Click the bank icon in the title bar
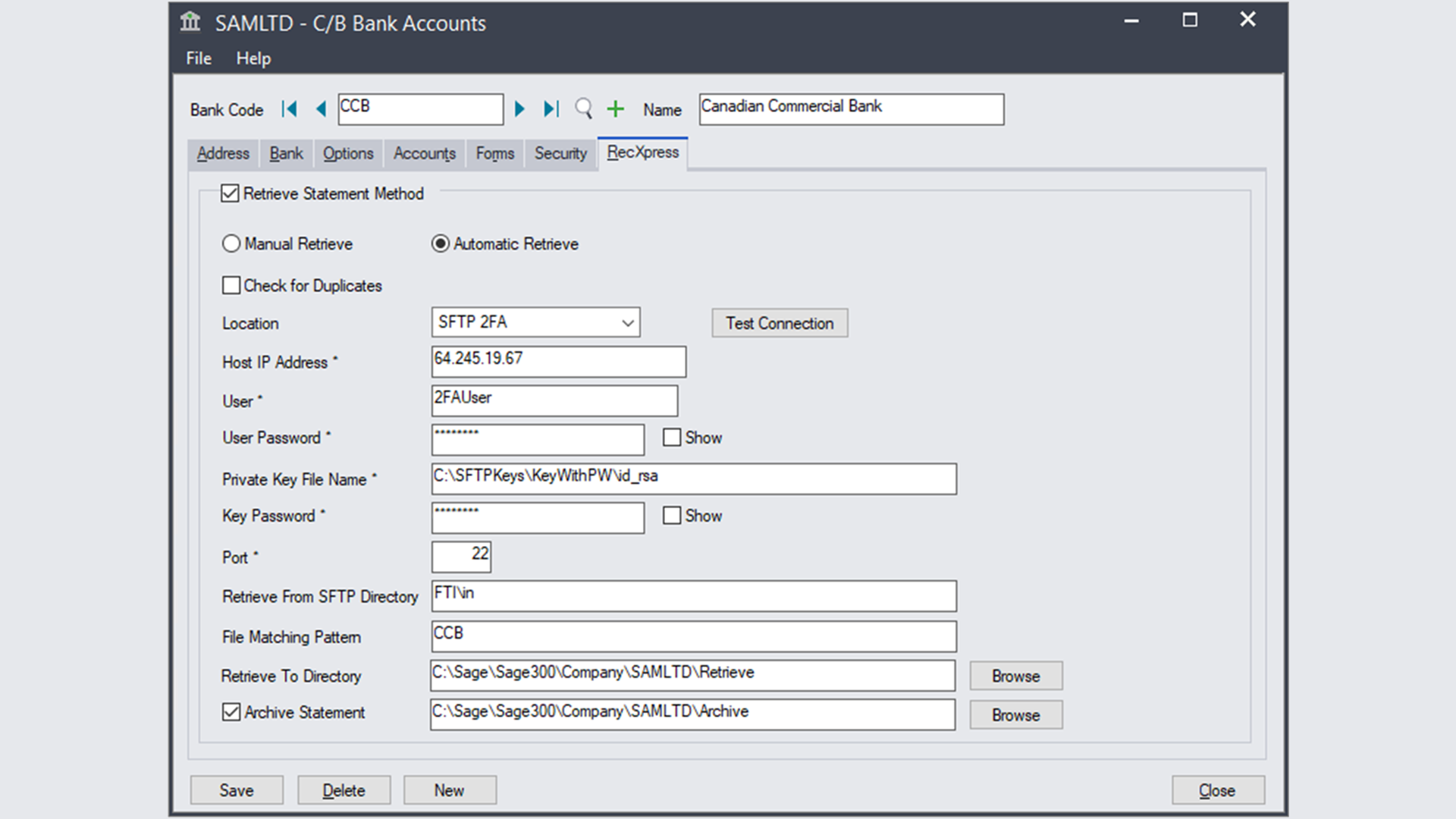This screenshot has height=819, width=1456. click(x=190, y=23)
